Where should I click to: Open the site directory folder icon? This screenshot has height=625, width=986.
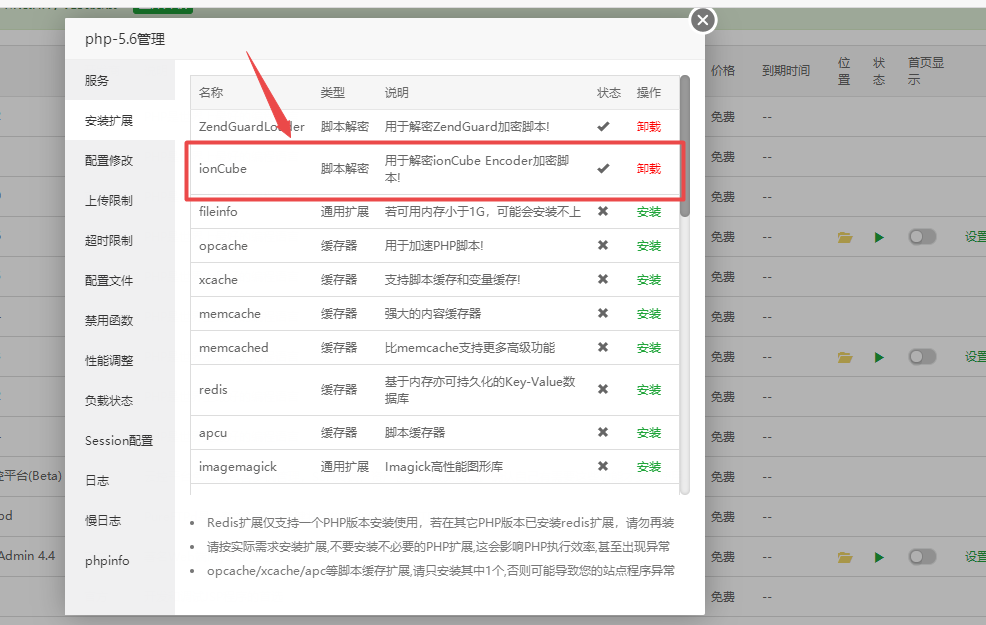coord(845,237)
